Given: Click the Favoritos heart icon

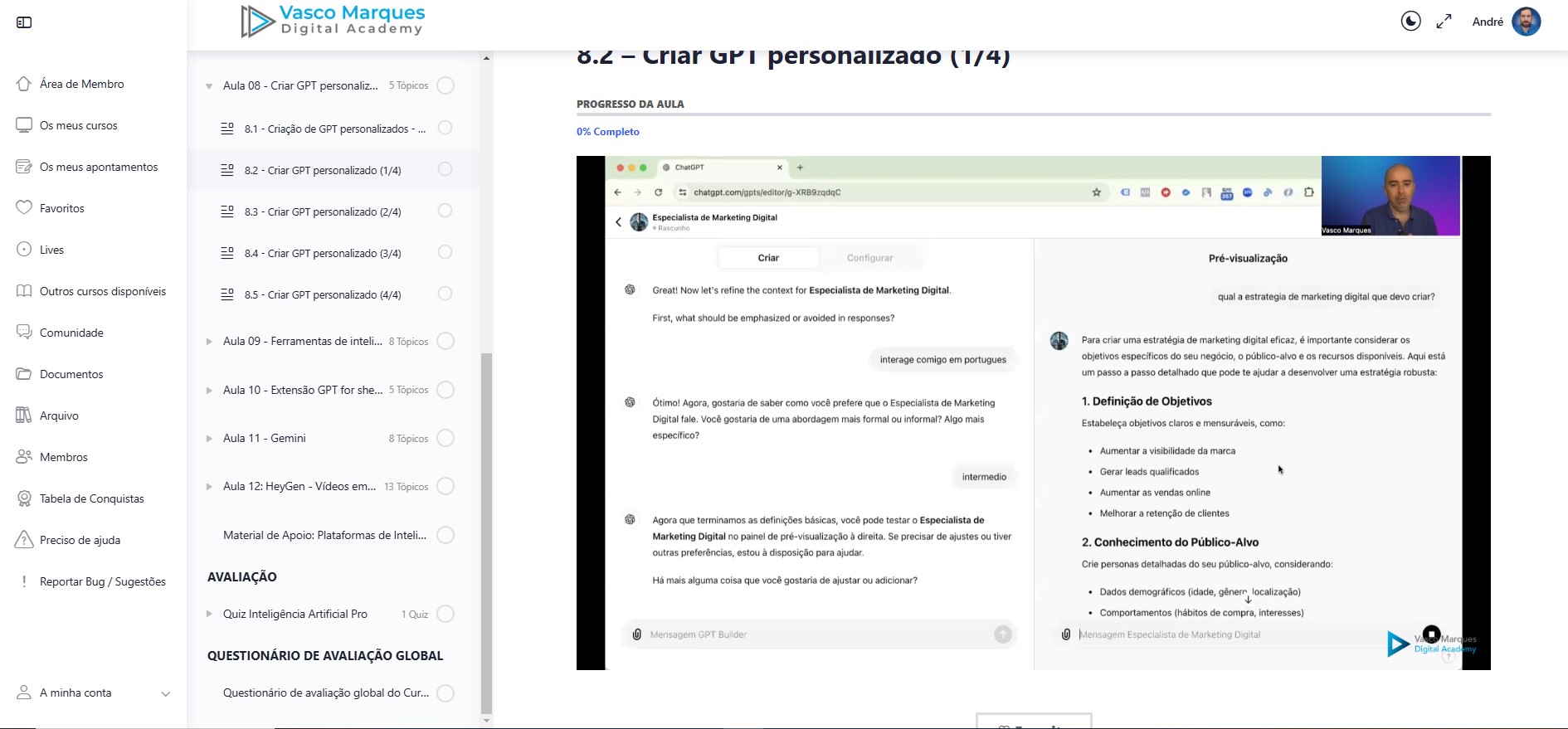Looking at the screenshot, I should pyautogui.click(x=24, y=207).
